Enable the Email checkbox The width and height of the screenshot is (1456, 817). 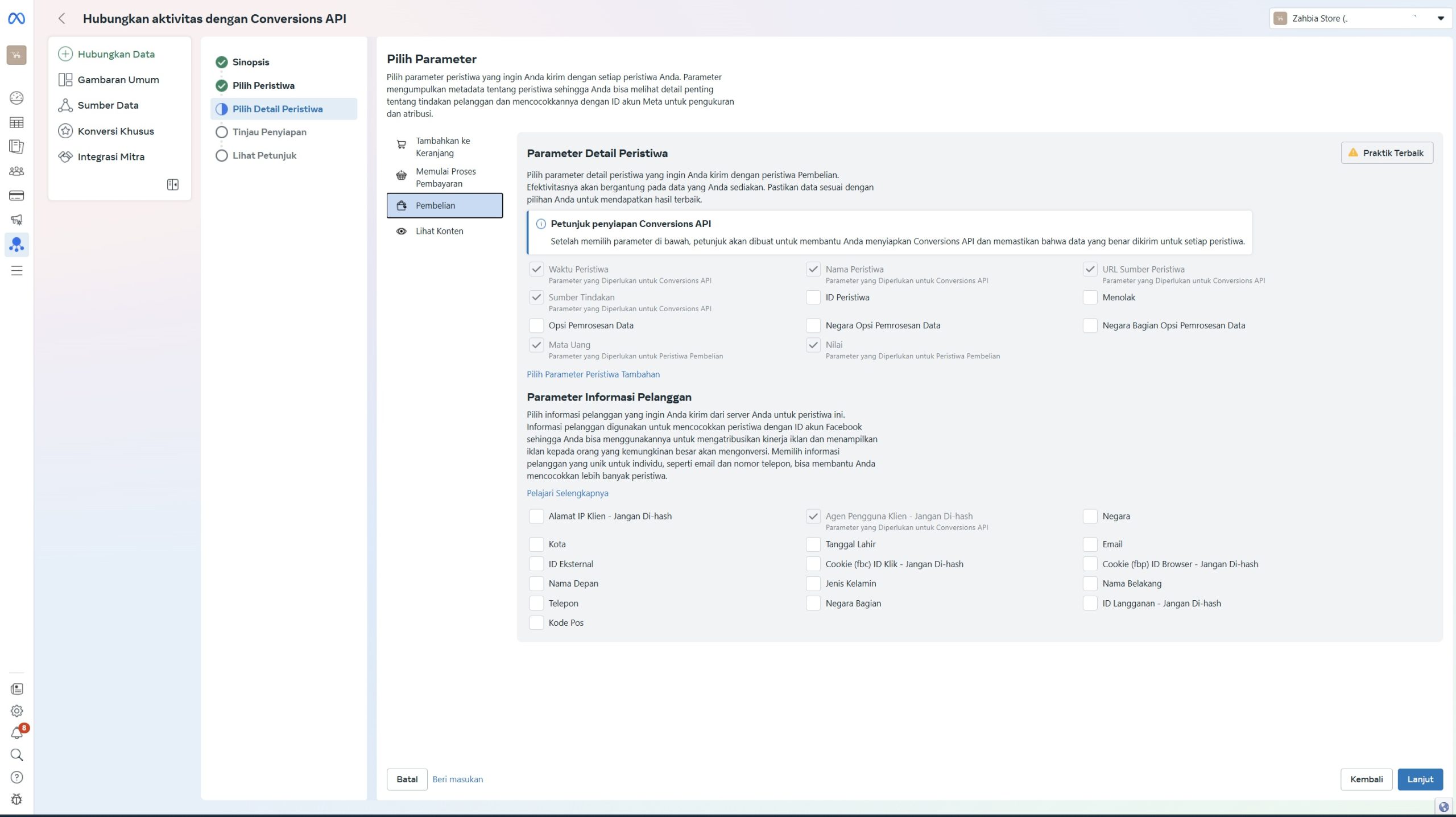point(1090,544)
